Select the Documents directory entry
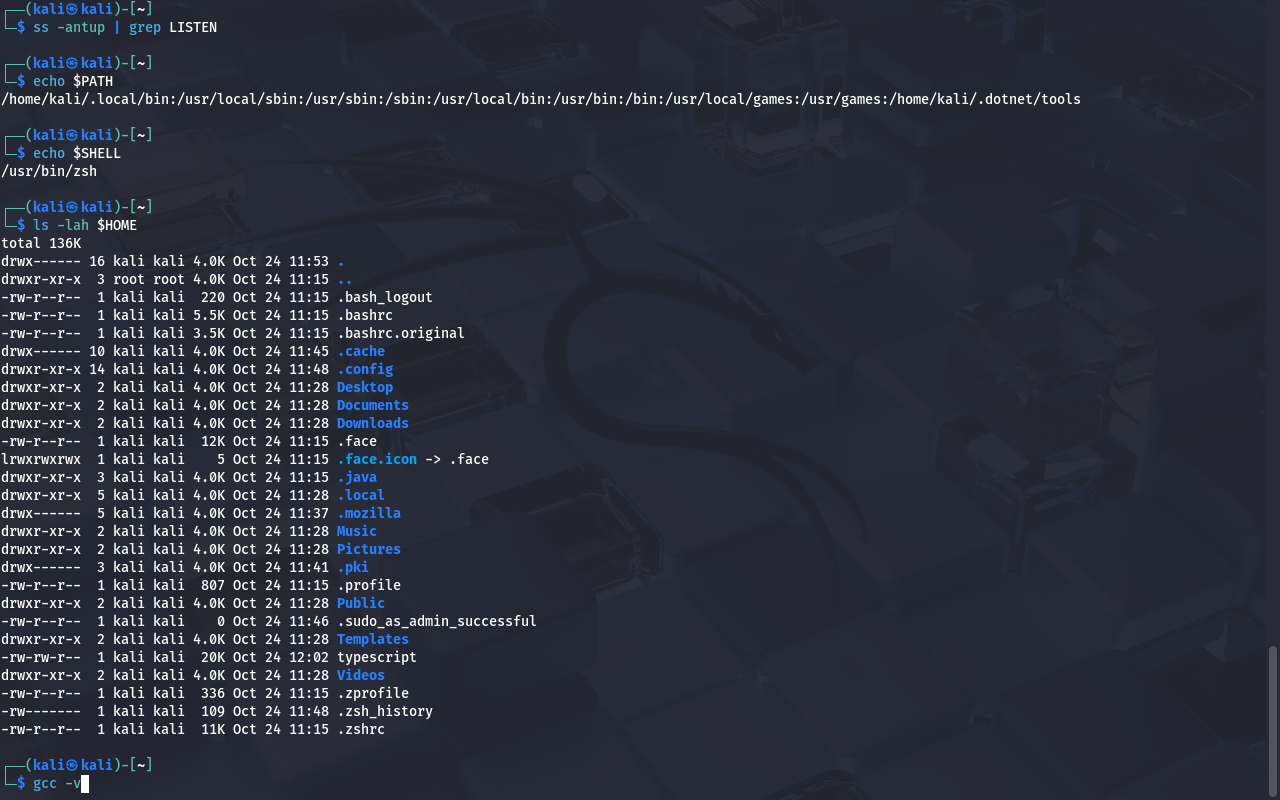This screenshot has width=1280, height=800. 372,405
